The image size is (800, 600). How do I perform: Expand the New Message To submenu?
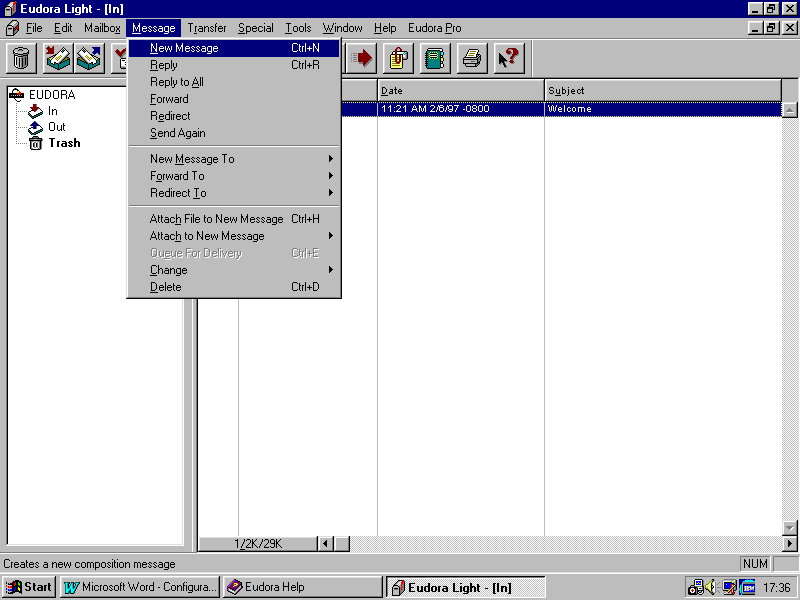pos(234,159)
